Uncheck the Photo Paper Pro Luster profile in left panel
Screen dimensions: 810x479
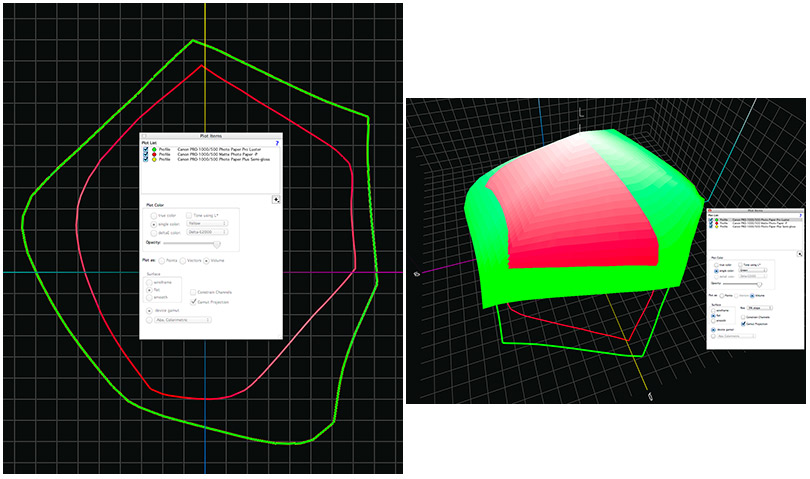(146, 149)
